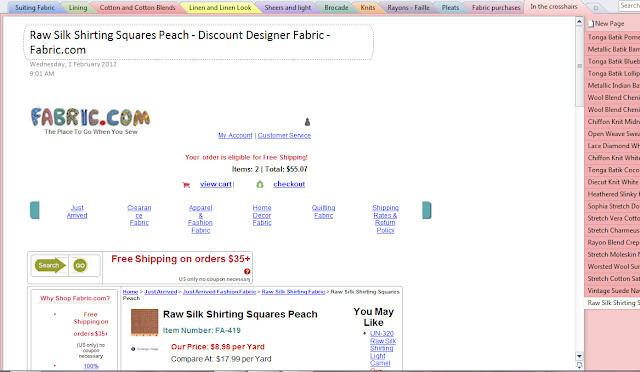This screenshot has height=372, width=640.
Task: Open the Sheers and light tab
Action: (x=287, y=7)
